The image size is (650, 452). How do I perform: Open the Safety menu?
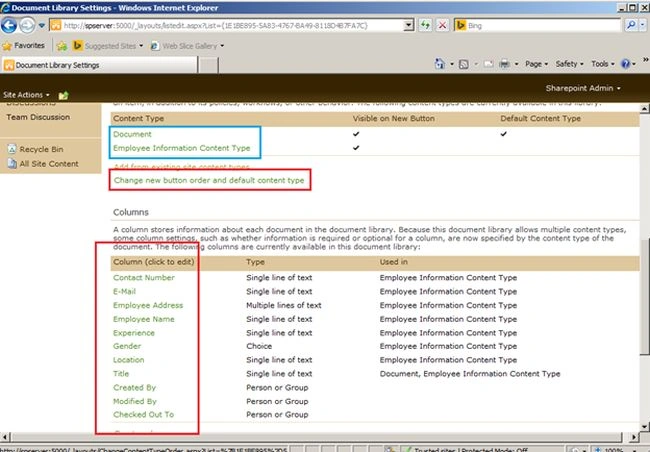(569, 64)
